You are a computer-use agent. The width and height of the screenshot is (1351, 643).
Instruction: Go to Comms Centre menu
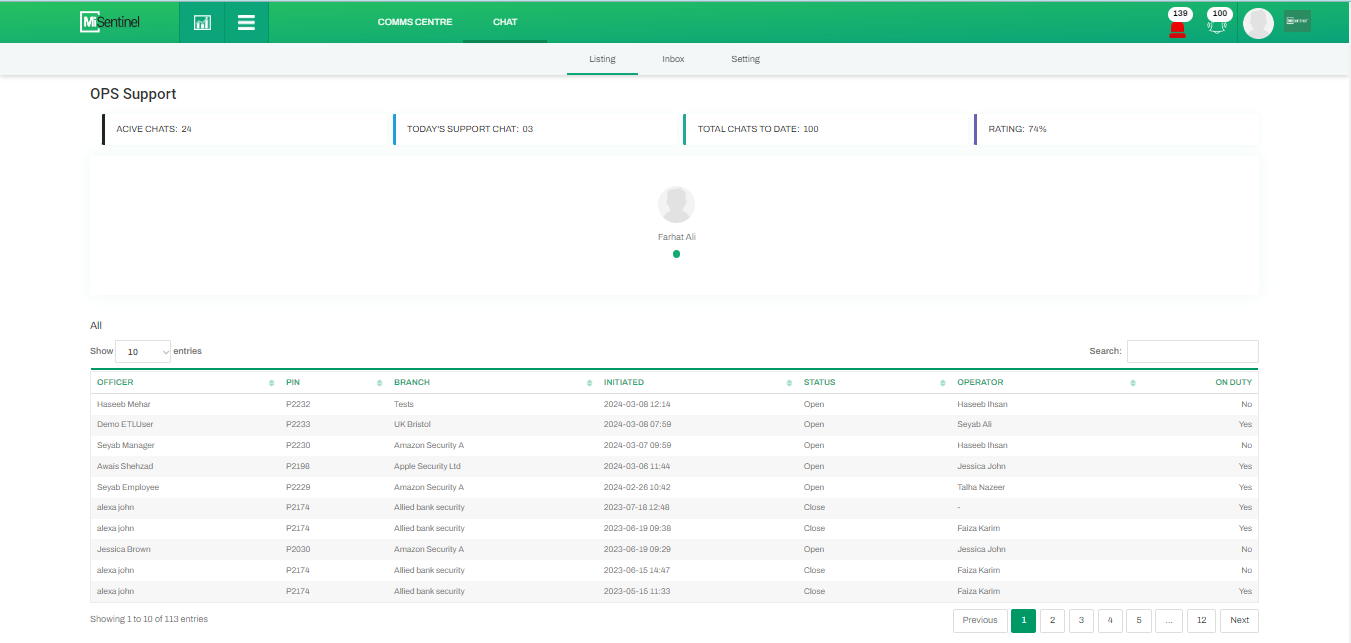tap(415, 22)
